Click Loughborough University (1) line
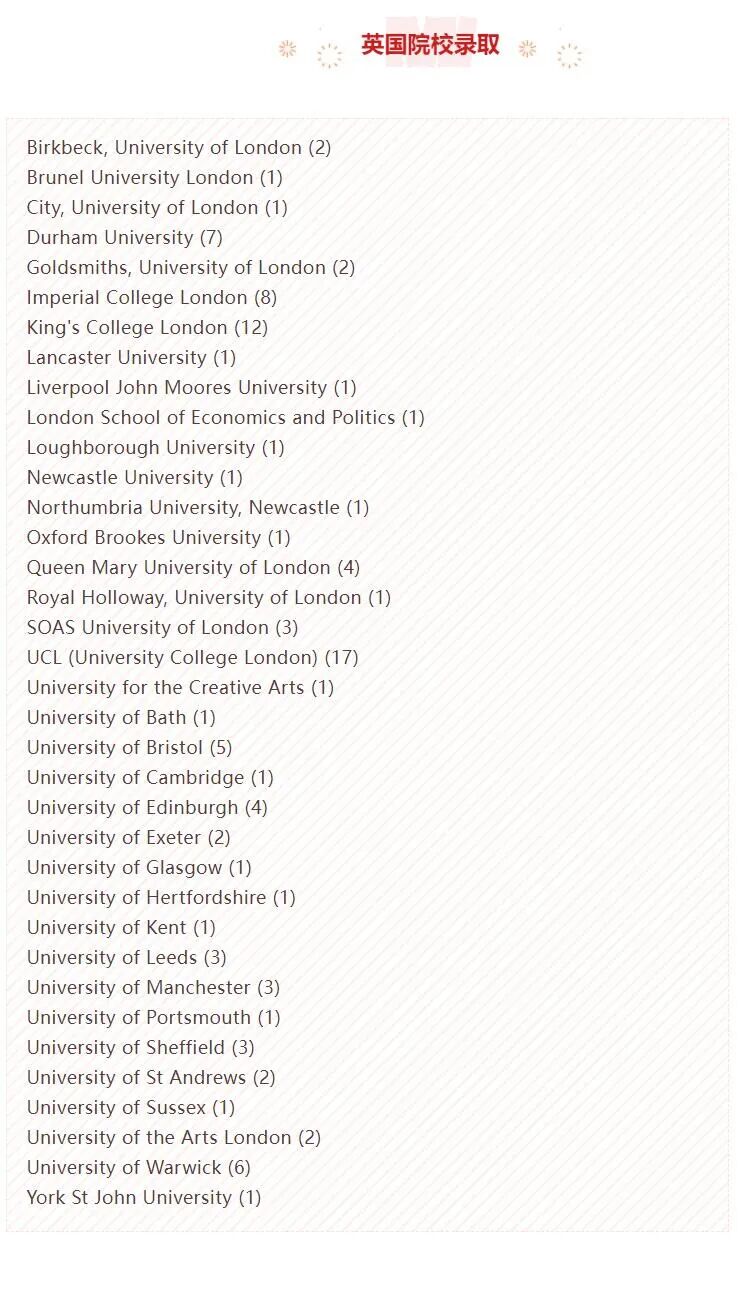The height and width of the screenshot is (1290, 741). click(156, 448)
